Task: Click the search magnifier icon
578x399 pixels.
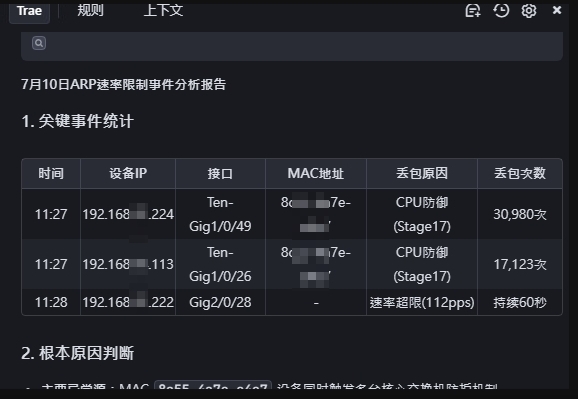Action: (x=39, y=43)
